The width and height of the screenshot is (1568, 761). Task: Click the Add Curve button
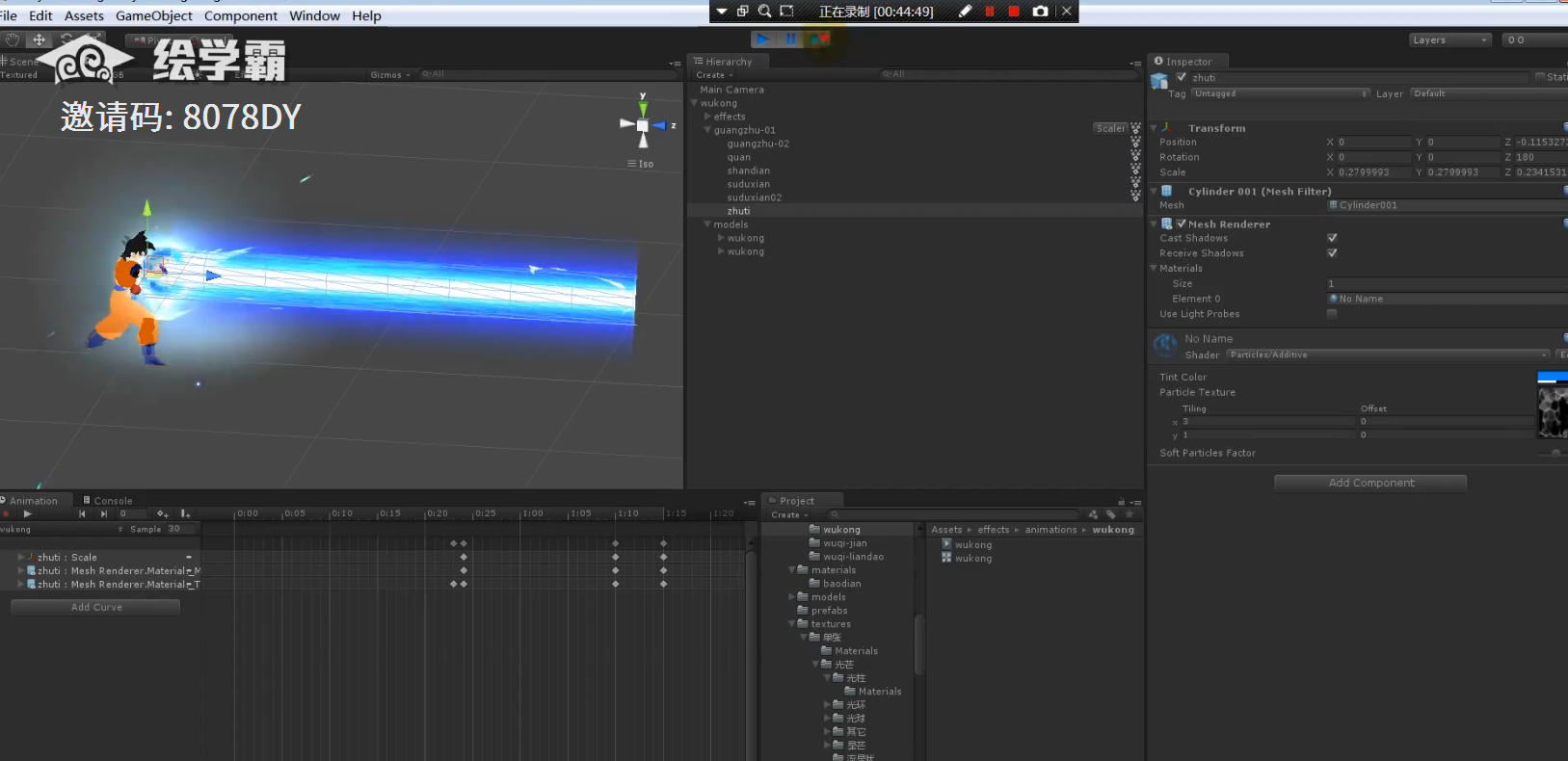pos(96,607)
